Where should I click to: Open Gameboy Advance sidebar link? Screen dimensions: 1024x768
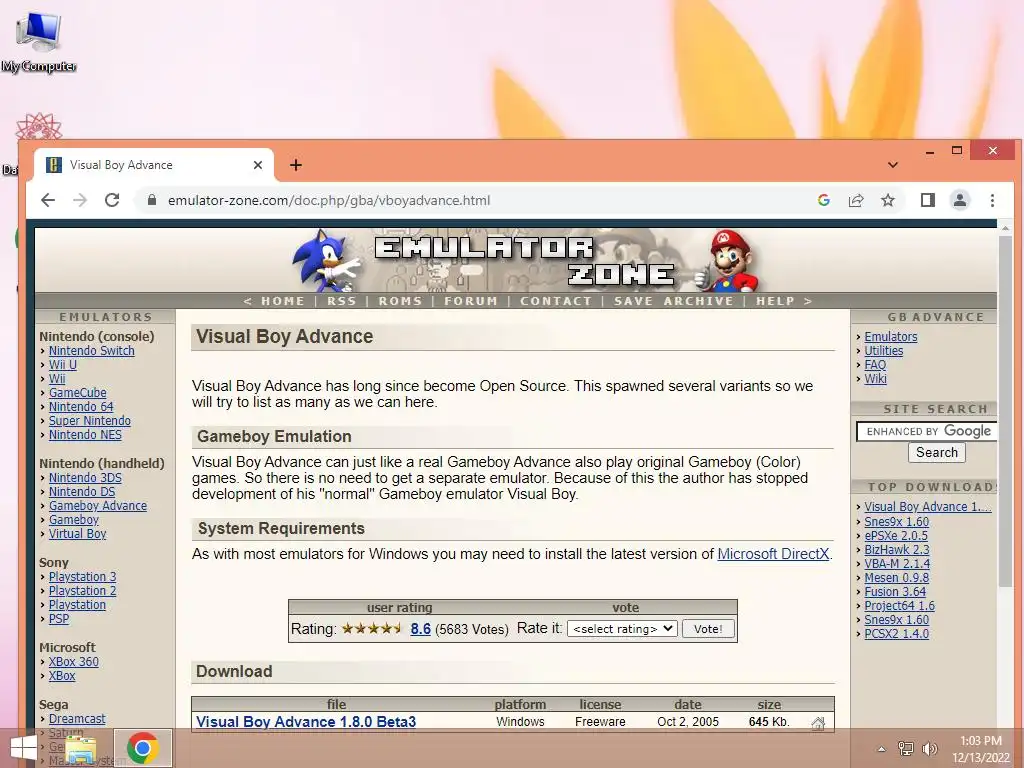pos(98,506)
